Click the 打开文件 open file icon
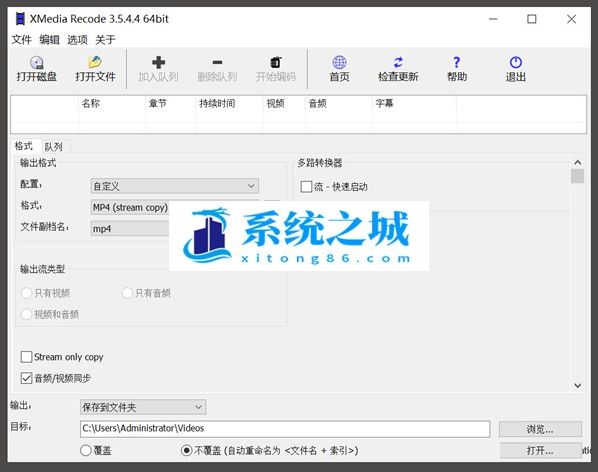598x472 pixels. pyautogui.click(x=95, y=62)
